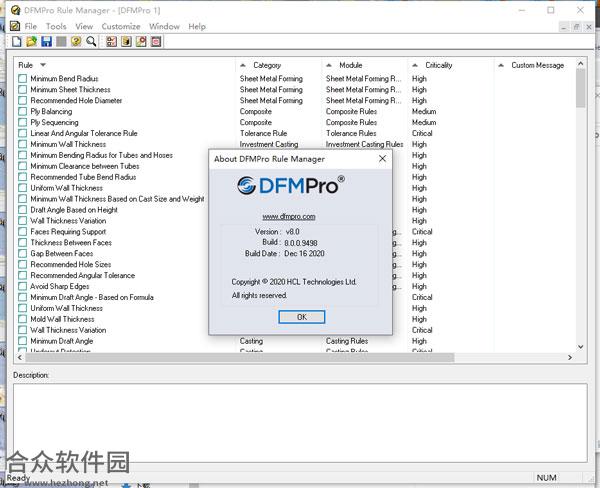Click the red-circle settings toolbar icon
Viewport: 600px width, 488px height.
[141, 41]
